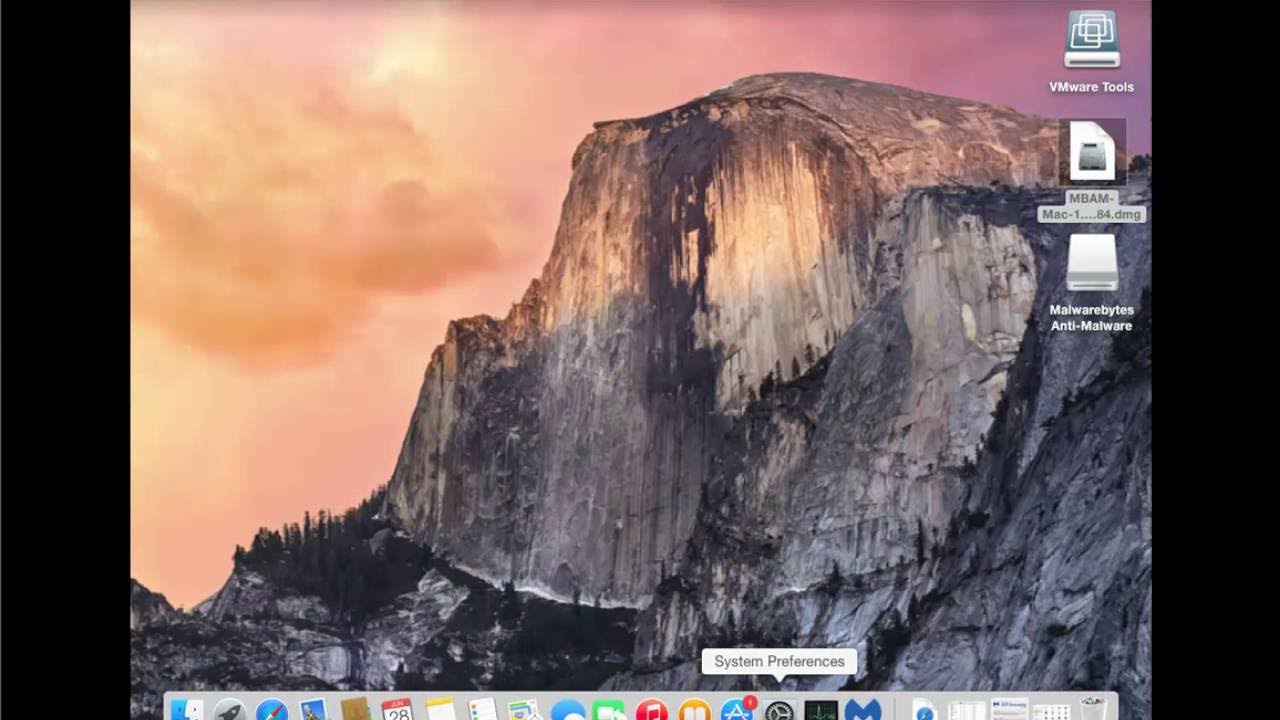Image resolution: width=1280 pixels, height=720 pixels.
Task: Open the Trash in the Dock
Action: 1093,709
